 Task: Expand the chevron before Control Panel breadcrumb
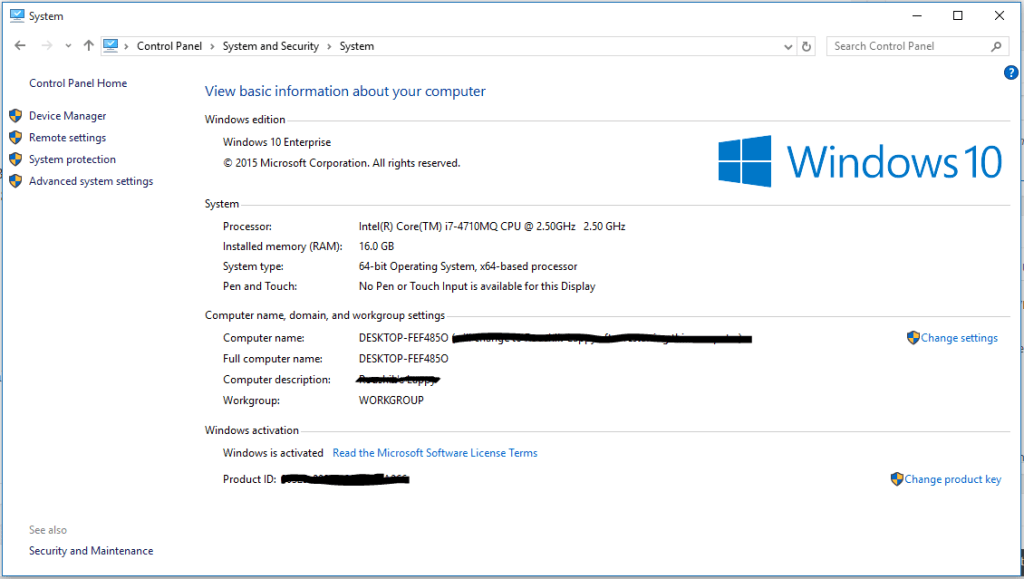pos(126,46)
